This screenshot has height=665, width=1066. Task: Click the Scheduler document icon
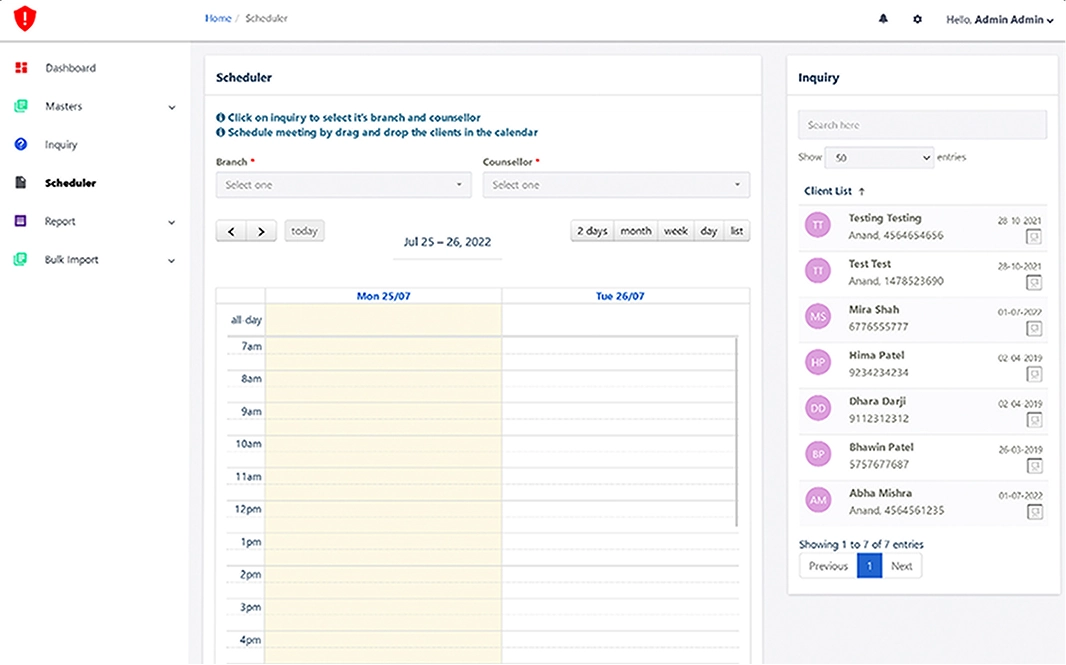pyautogui.click(x=21, y=183)
